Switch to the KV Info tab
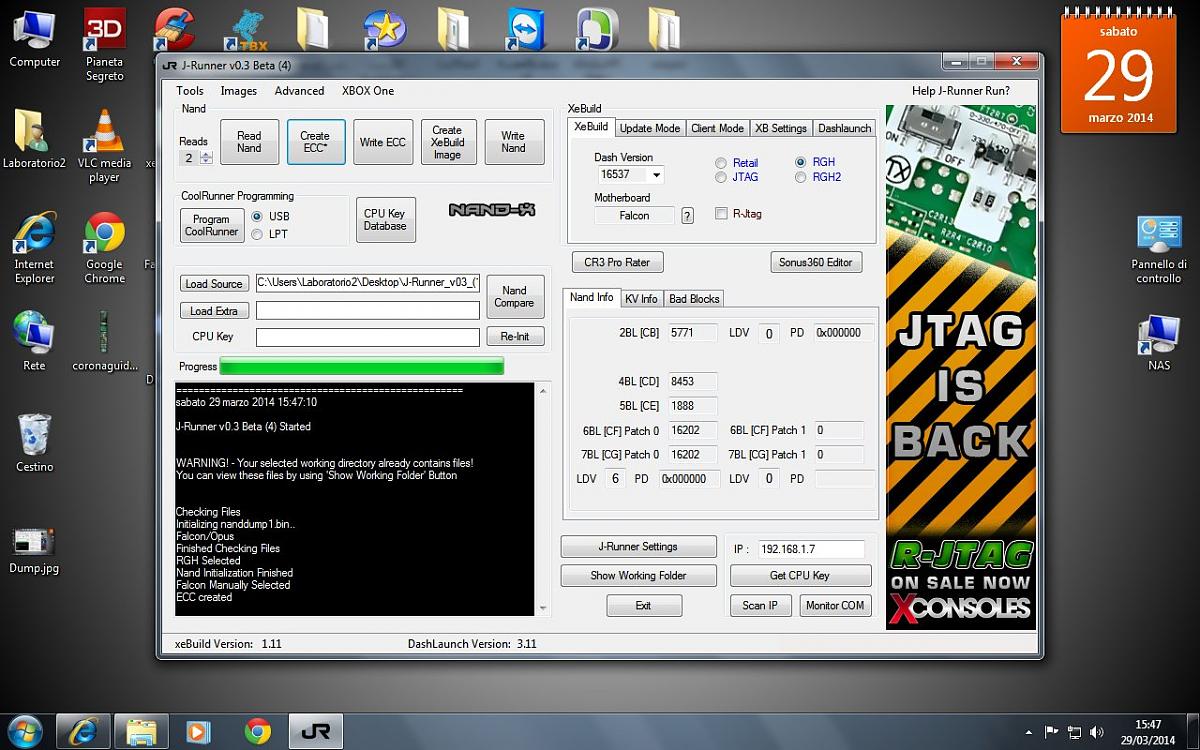The width and height of the screenshot is (1200, 750). pyautogui.click(x=641, y=299)
